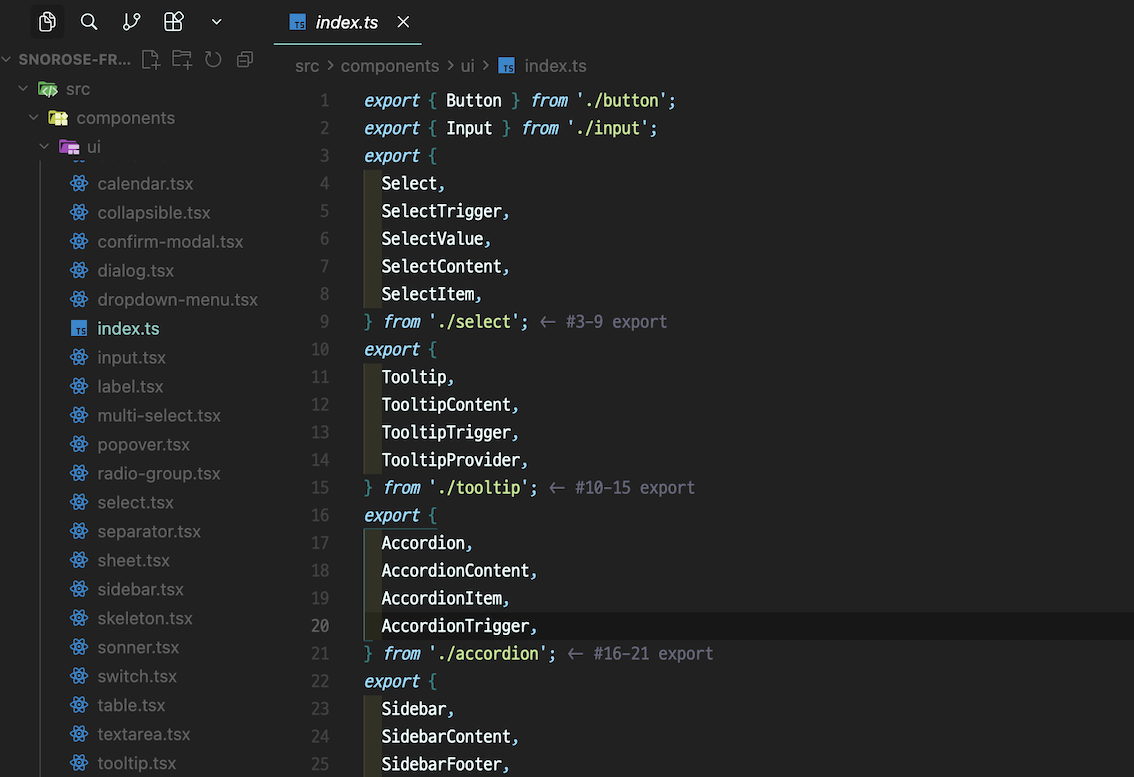Click the New File icon in explorer header
This screenshot has width=1134, height=777.
click(x=151, y=59)
